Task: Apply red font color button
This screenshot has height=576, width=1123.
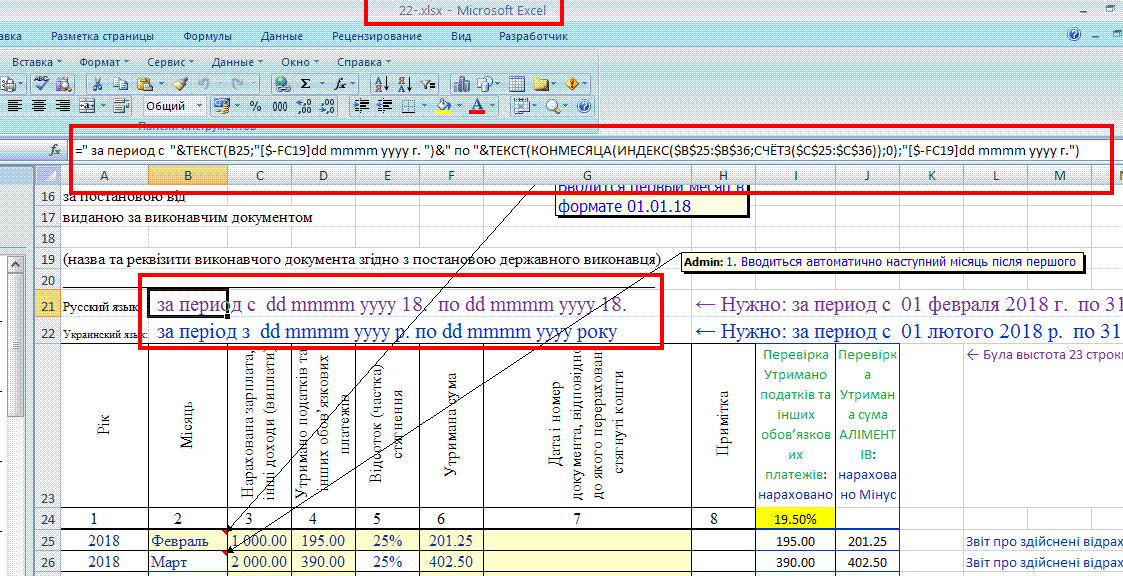Action: point(478,106)
